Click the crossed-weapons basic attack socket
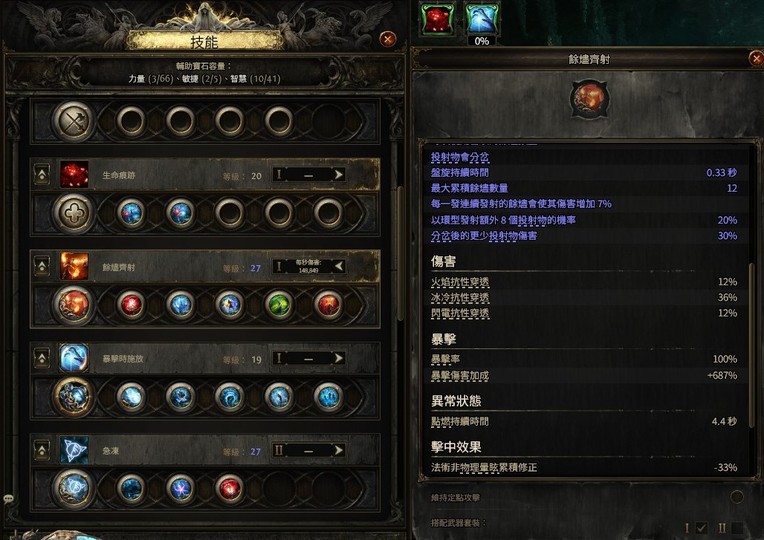Viewport: 764px width, 540px height. 73,121
